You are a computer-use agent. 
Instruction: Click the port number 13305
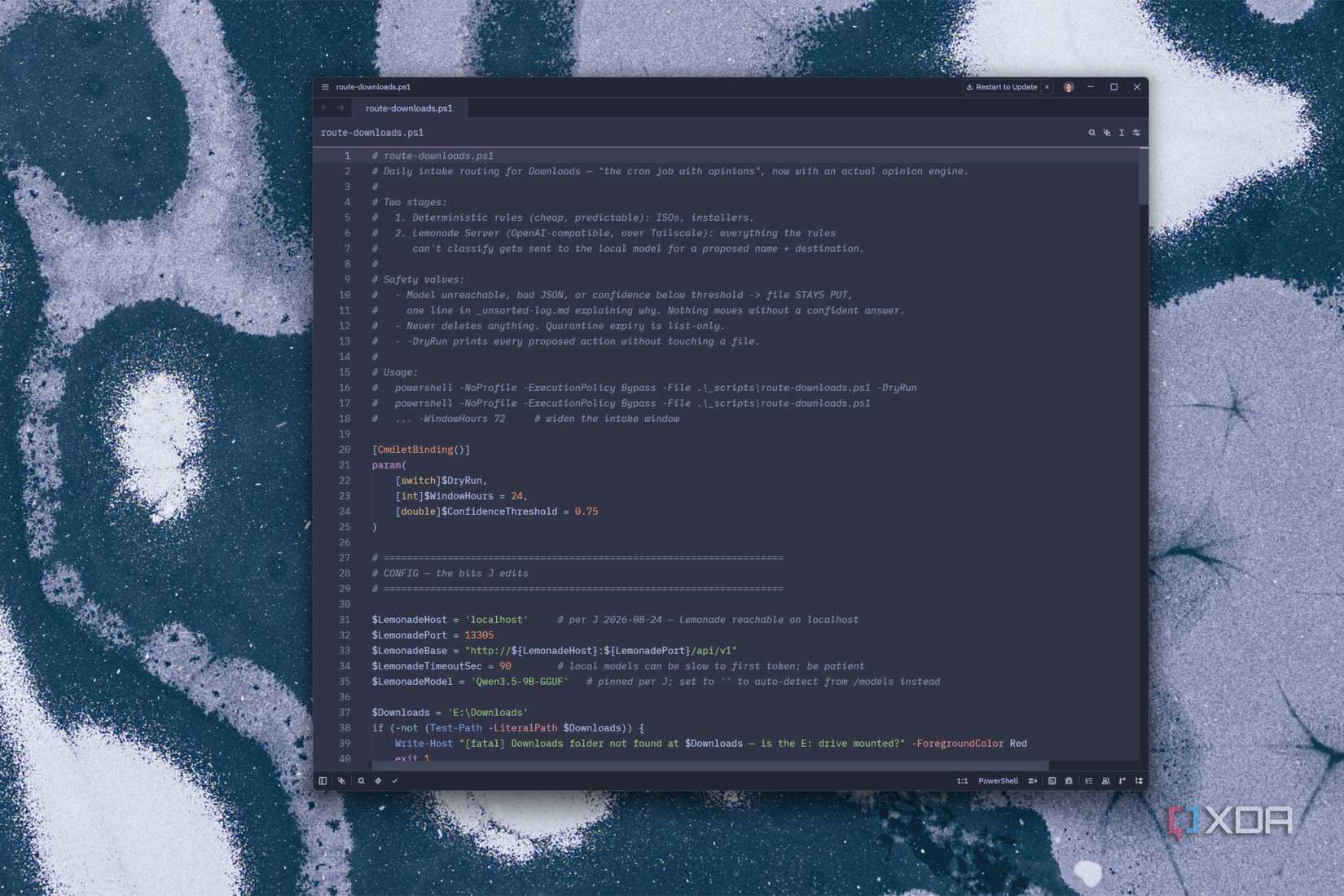(x=479, y=635)
